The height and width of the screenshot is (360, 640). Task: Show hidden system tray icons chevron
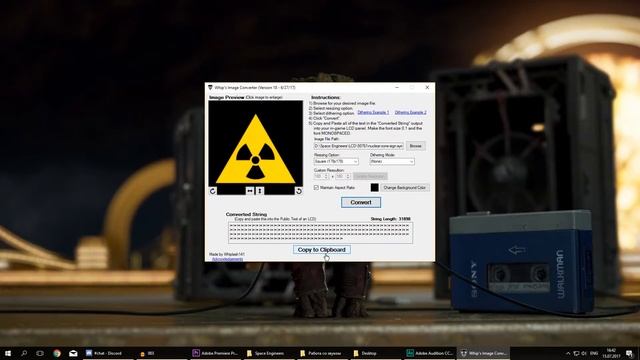(568, 353)
